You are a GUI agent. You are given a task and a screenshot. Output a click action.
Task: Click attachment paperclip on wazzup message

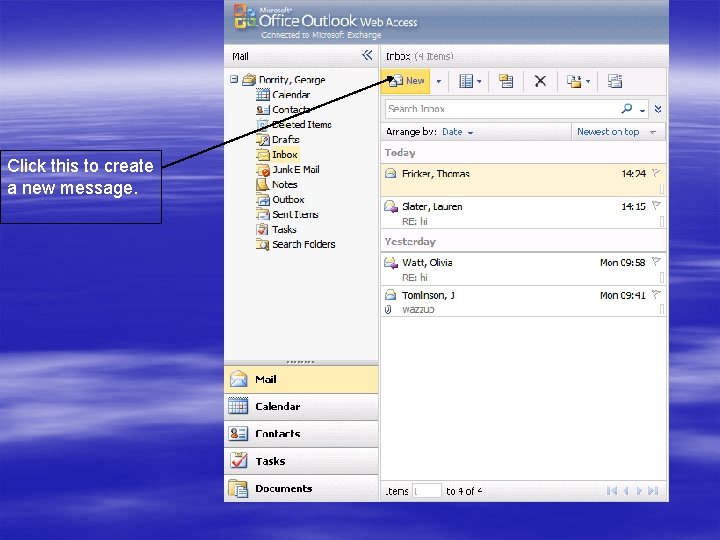tap(388, 309)
